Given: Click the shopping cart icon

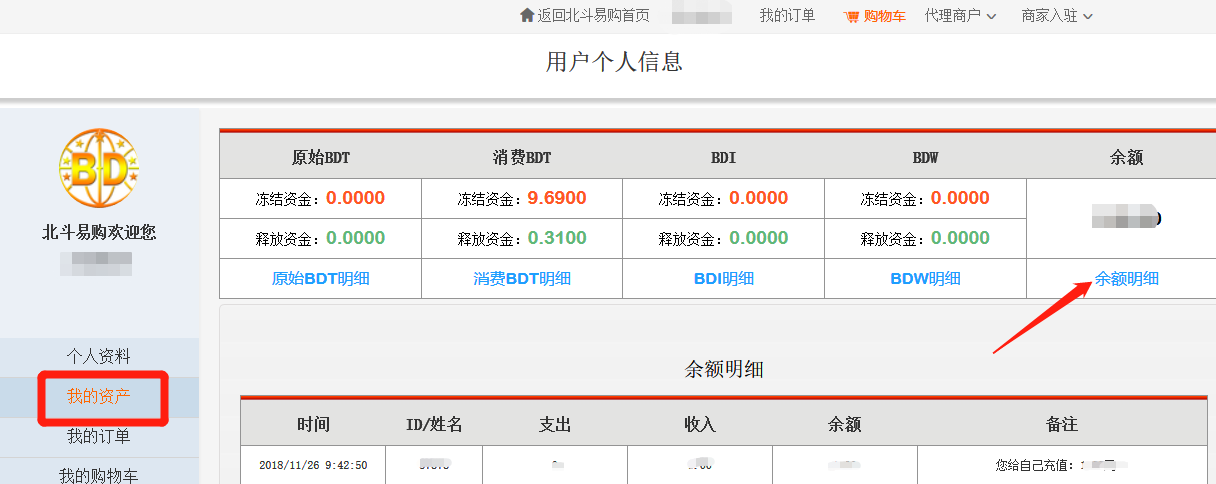Looking at the screenshot, I should pos(851,16).
